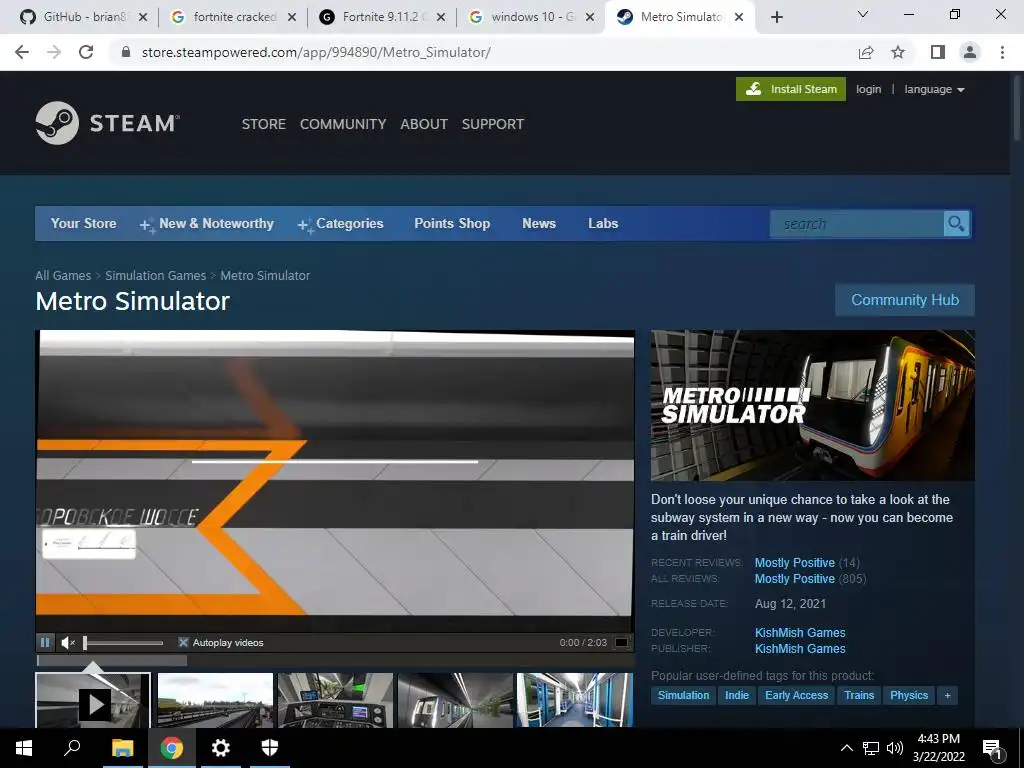The width and height of the screenshot is (1024, 768).
Task: Close the GitHub tab
Action: 143,17
